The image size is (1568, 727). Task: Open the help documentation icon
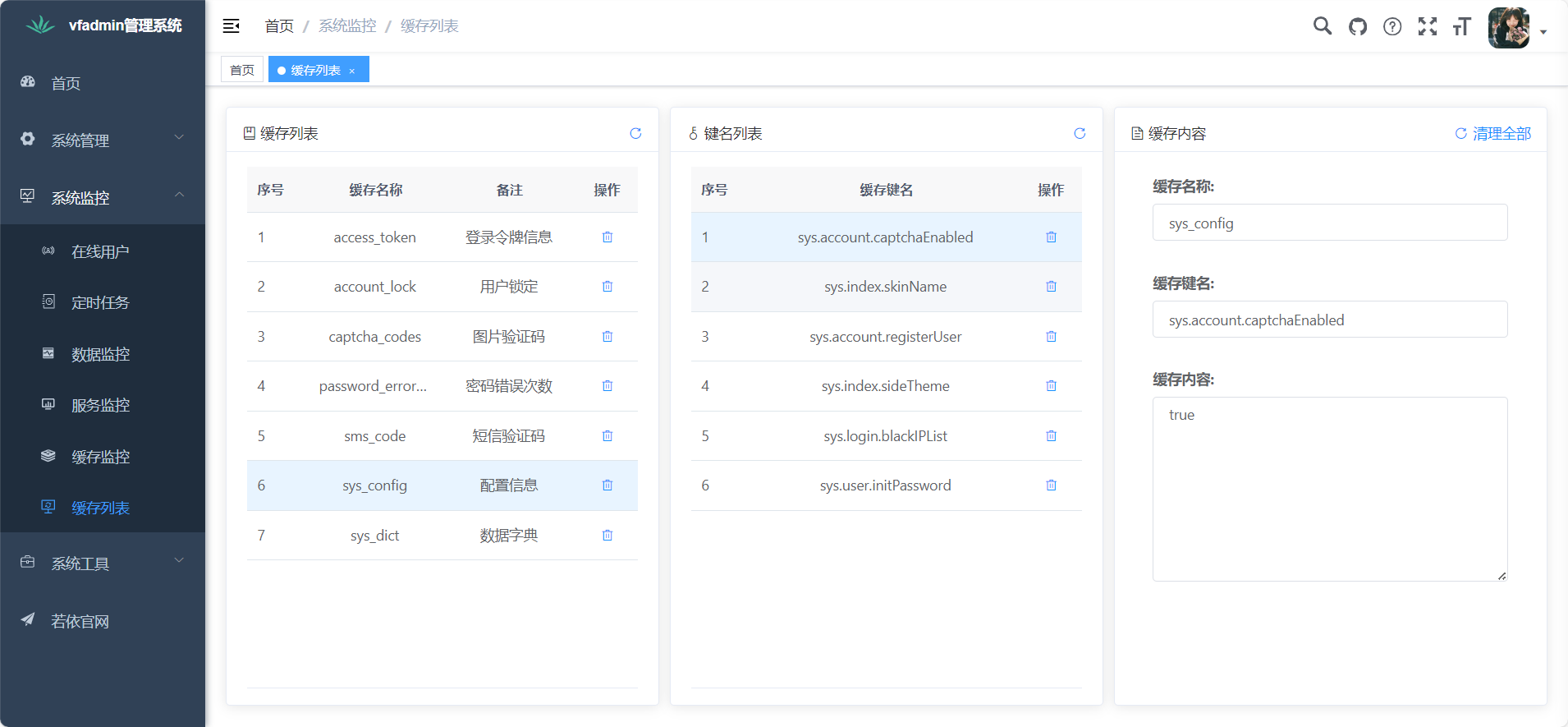1392,26
